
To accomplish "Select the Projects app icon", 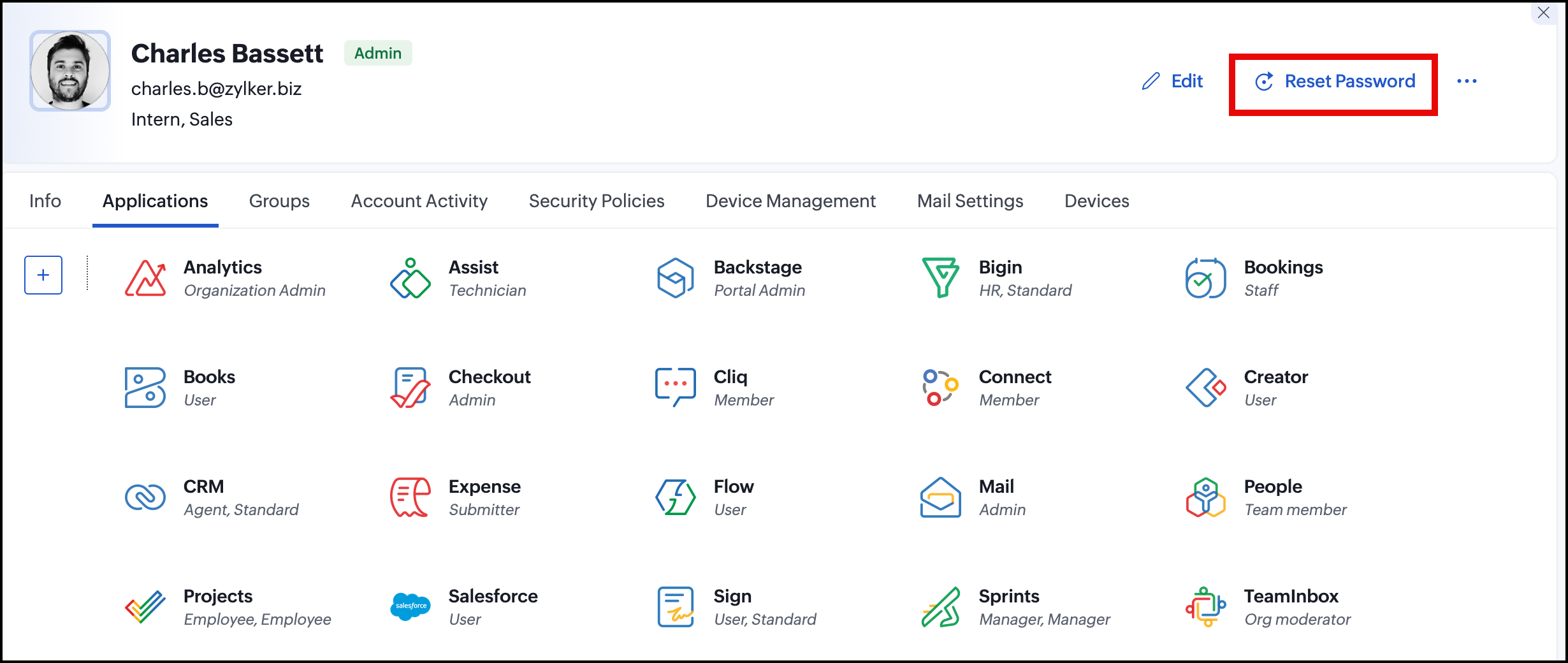I will [x=145, y=607].
